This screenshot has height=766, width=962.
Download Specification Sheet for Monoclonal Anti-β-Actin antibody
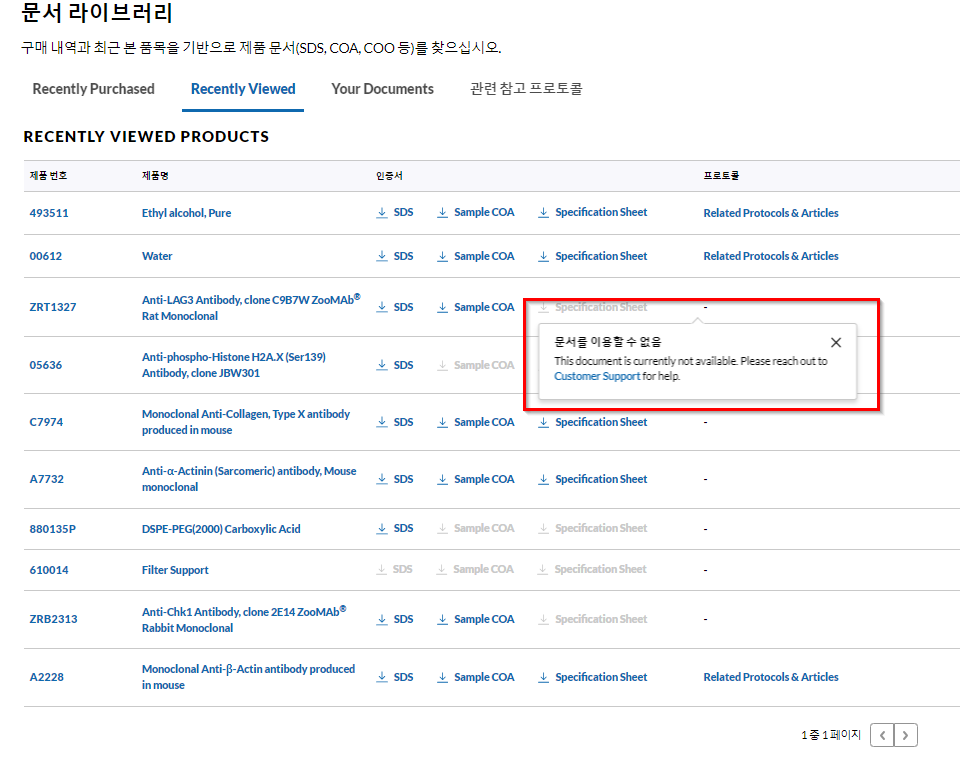592,677
